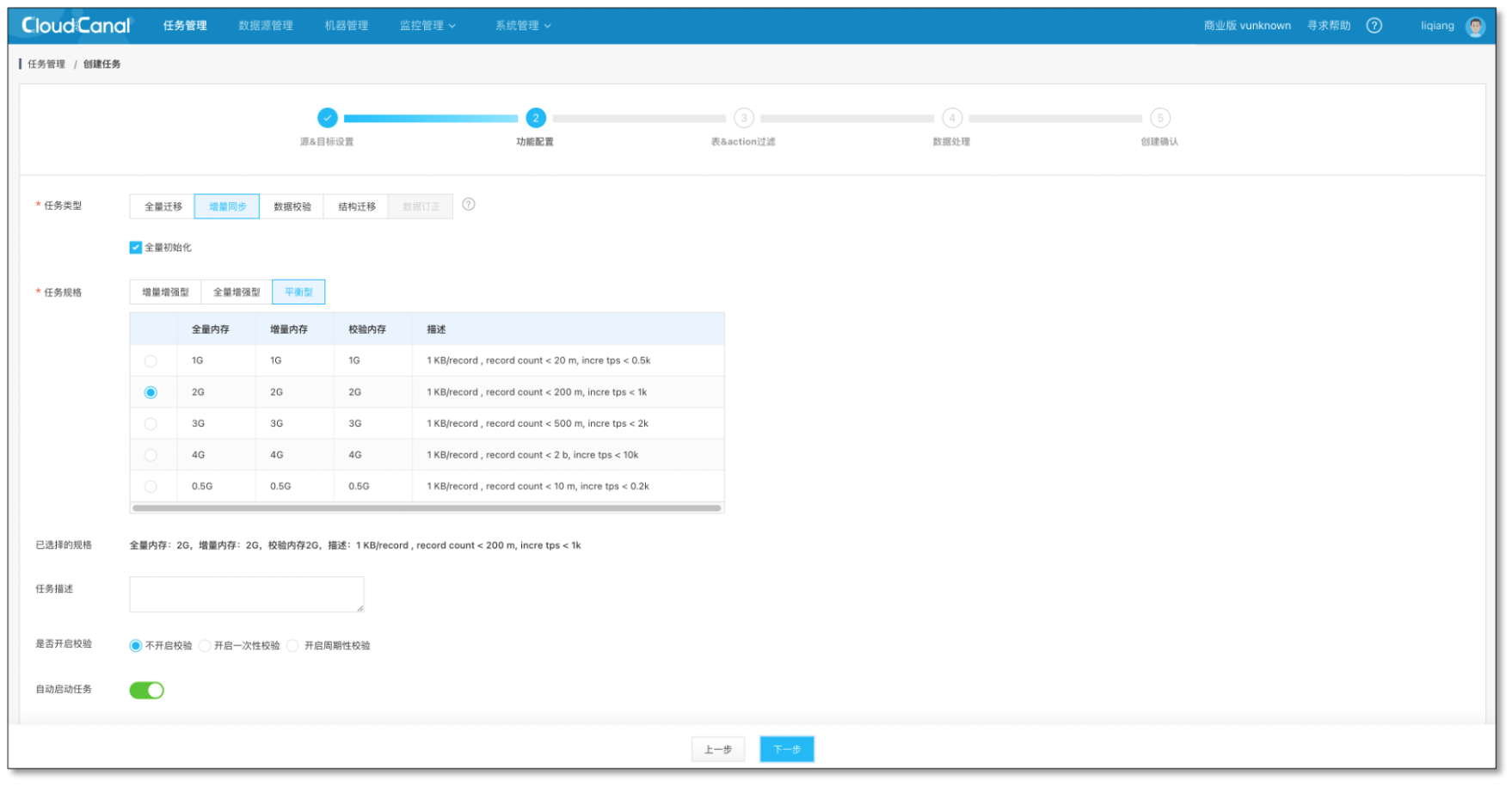Uncheck the 全量初始化 checkbox

pos(135,247)
